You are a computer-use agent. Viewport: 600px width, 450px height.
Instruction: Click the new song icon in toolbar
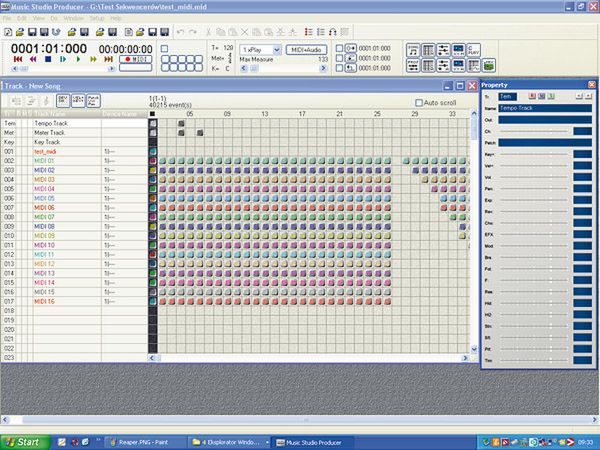[x=8, y=32]
